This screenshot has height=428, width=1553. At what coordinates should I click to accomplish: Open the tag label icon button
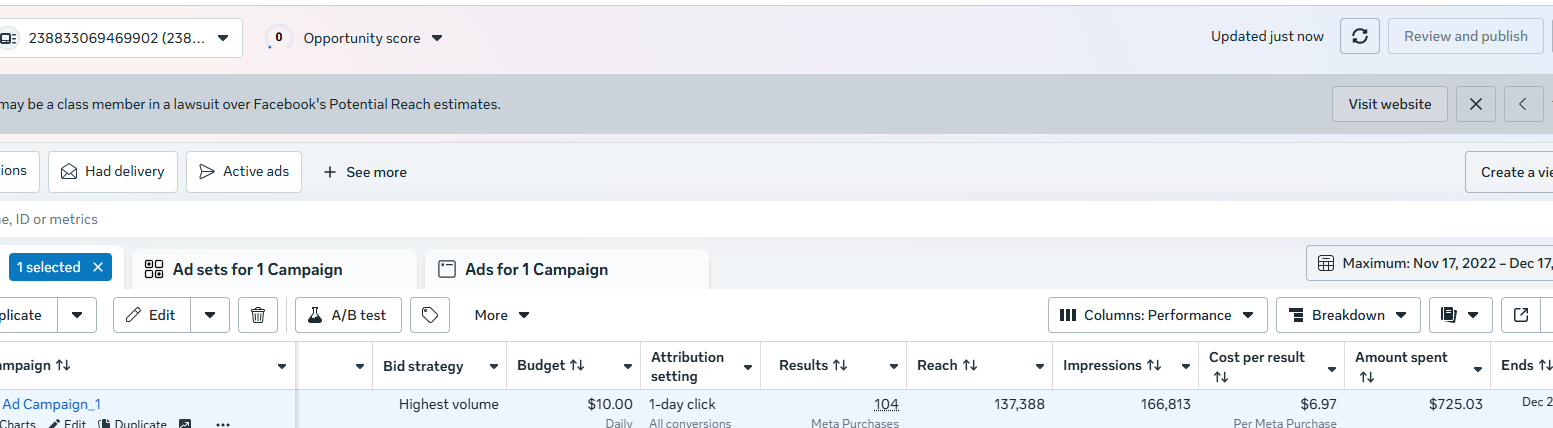tap(430, 315)
